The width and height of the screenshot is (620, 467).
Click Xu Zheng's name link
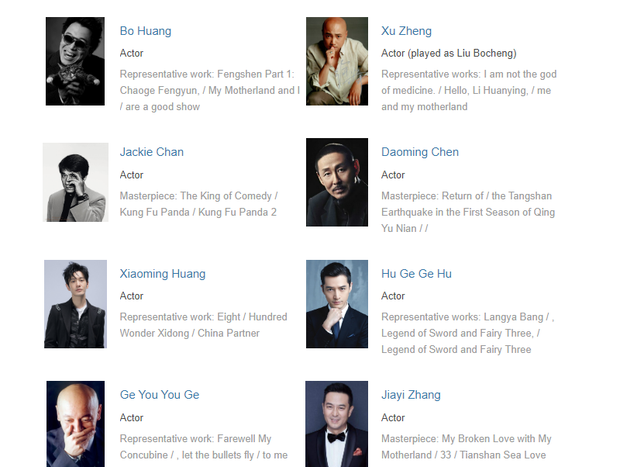pyautogui.click(x=406, y=31)
